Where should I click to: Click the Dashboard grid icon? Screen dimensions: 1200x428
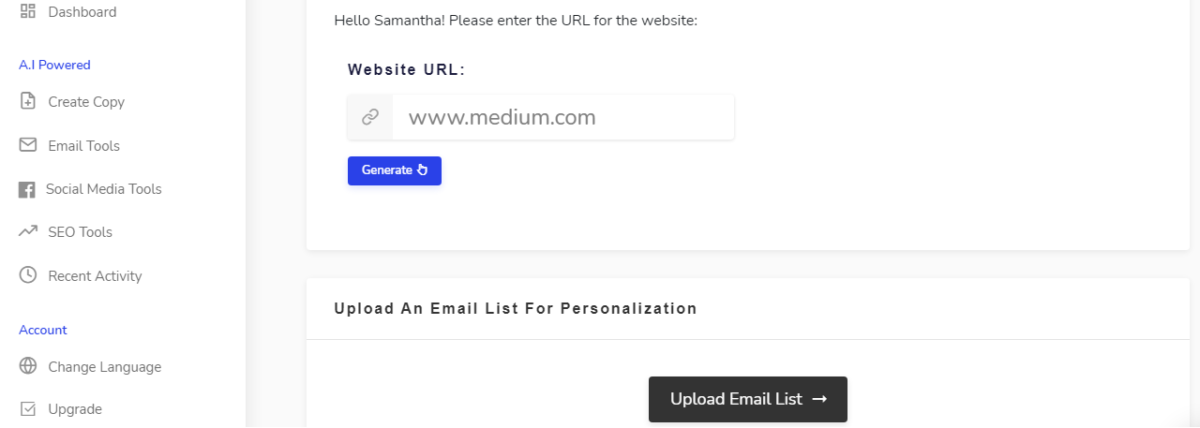click(x=28, y=12)
